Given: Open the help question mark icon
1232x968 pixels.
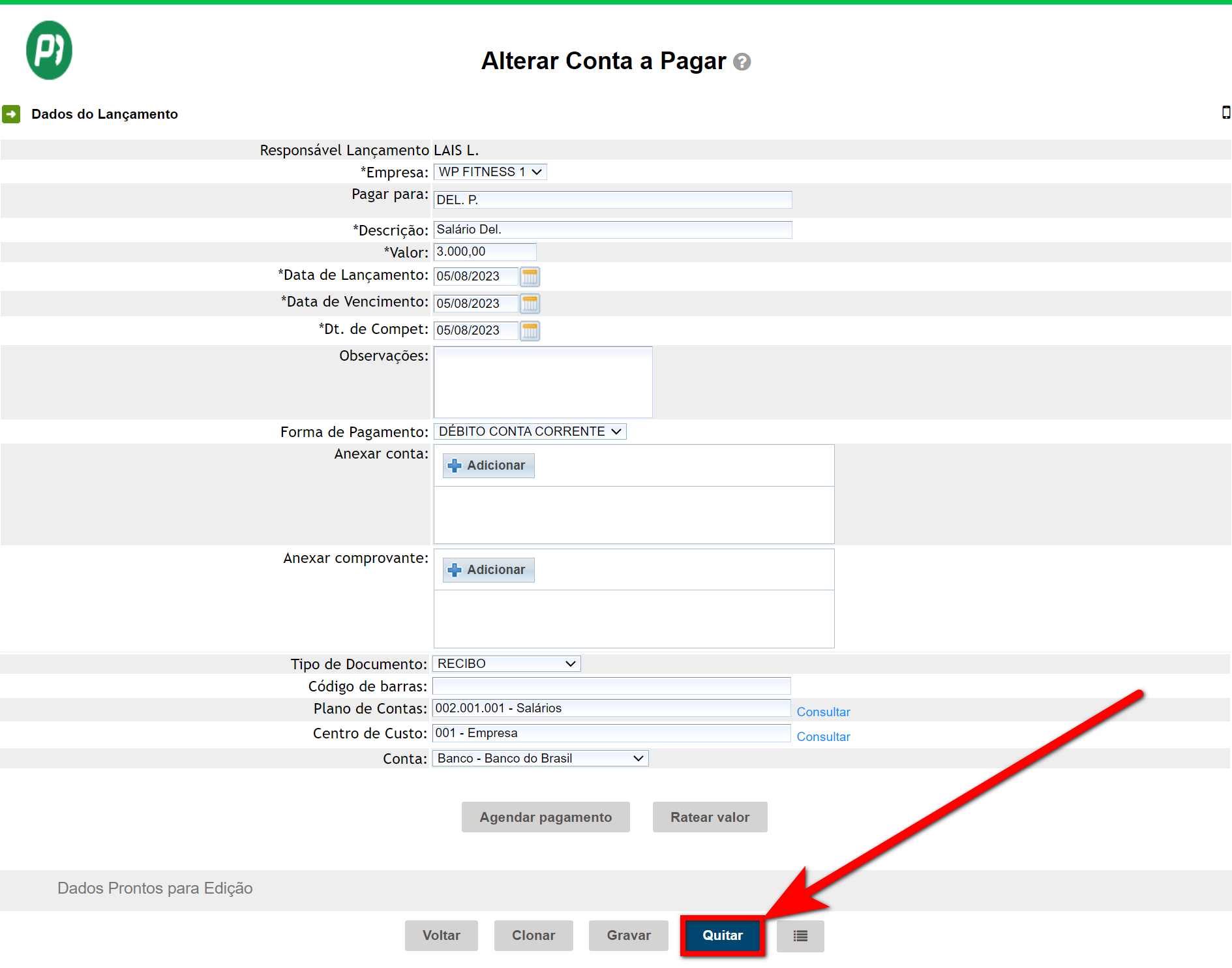Looking at the screenshot, I should coord(742,62).
